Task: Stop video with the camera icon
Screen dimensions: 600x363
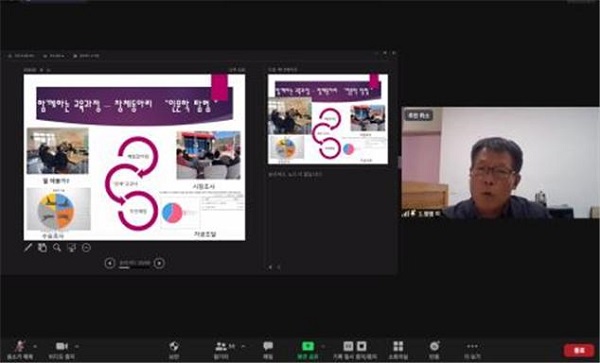Action: tap(62, 350)
